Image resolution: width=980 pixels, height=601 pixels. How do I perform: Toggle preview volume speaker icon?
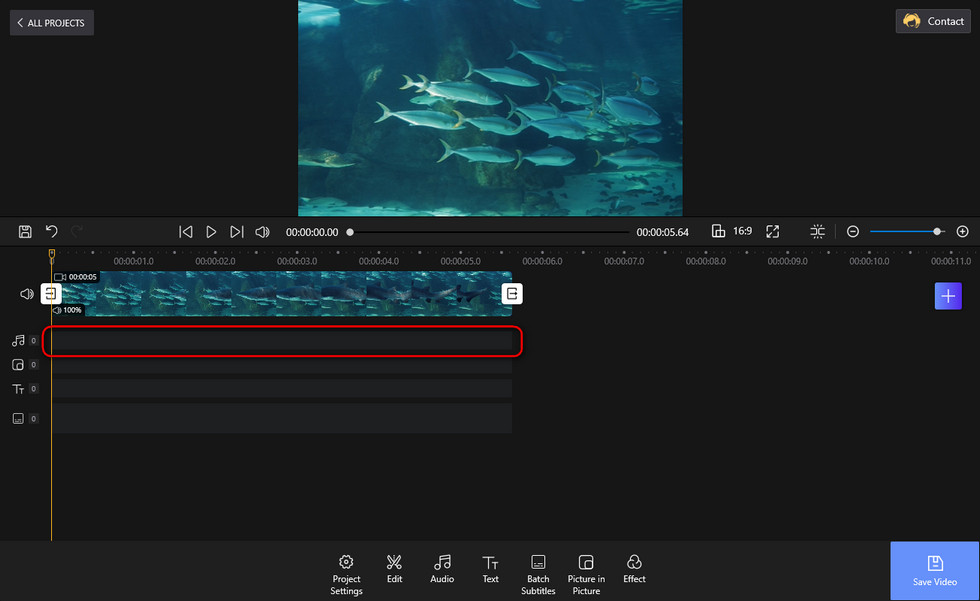pos(262,232)
